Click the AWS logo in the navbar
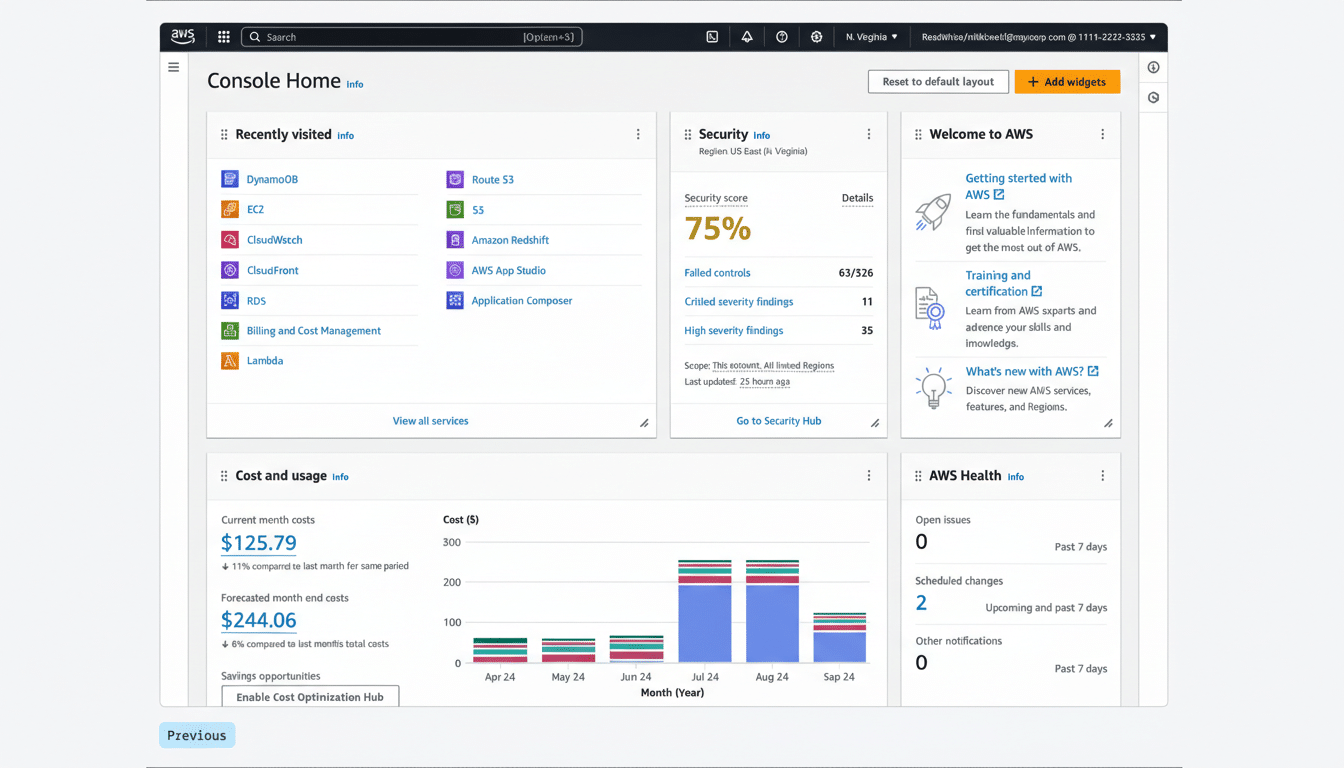Viewport: 1344px width, 768px height. 182,36
